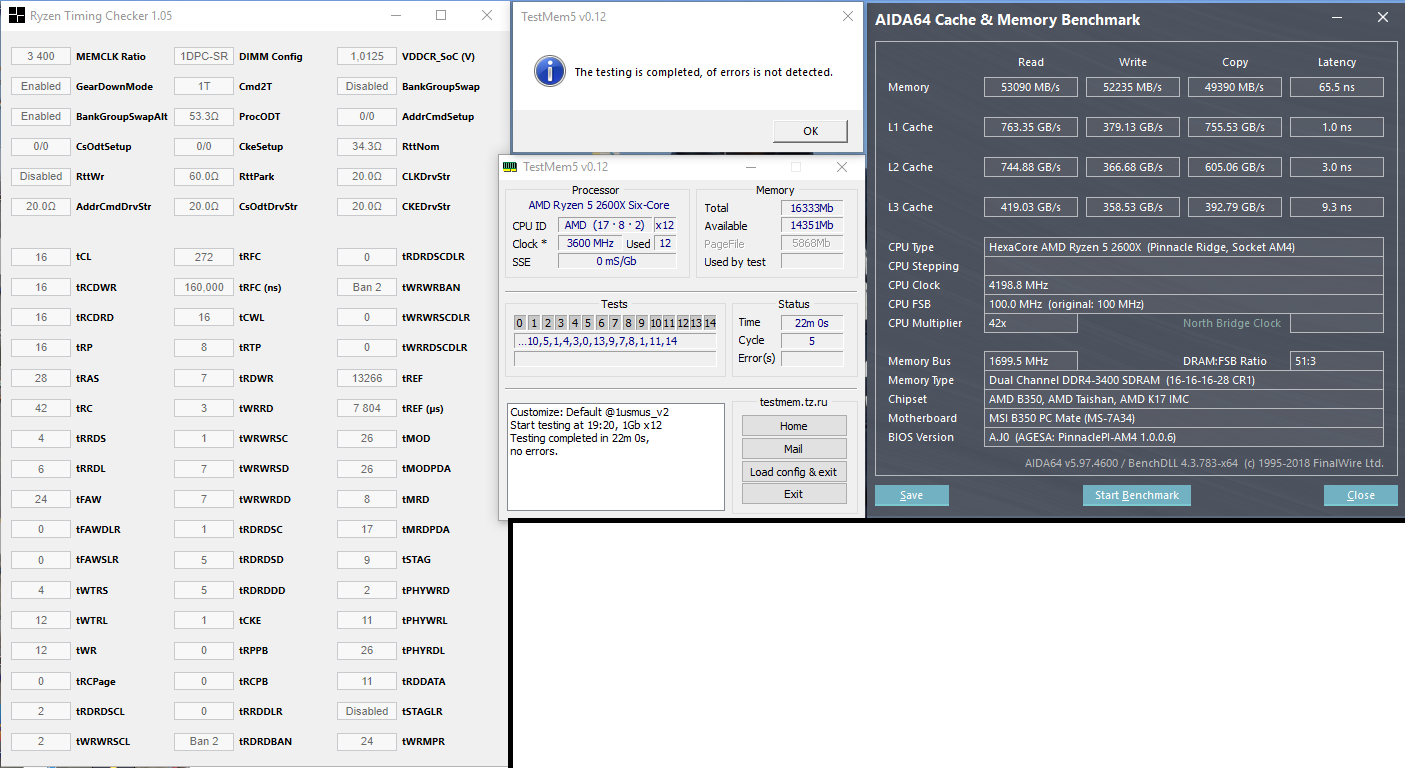Click the TestMem5 Available 14351Mb field
The image size is (1405, 768).
point(811,225)
